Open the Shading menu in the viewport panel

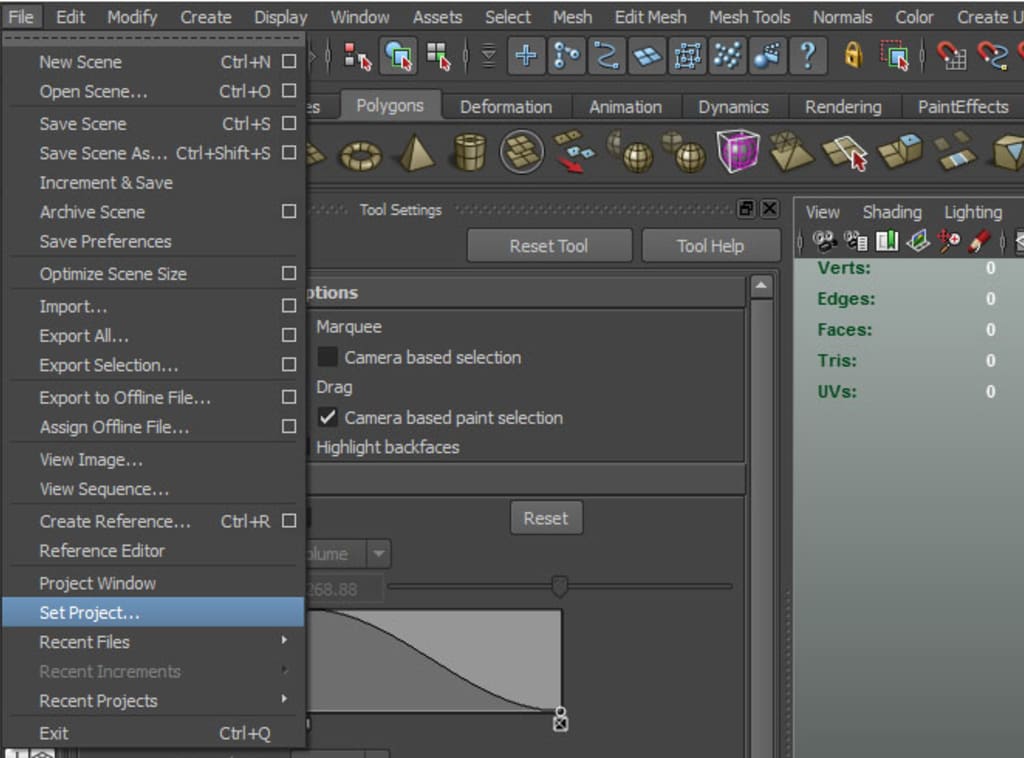pos(891,212)
